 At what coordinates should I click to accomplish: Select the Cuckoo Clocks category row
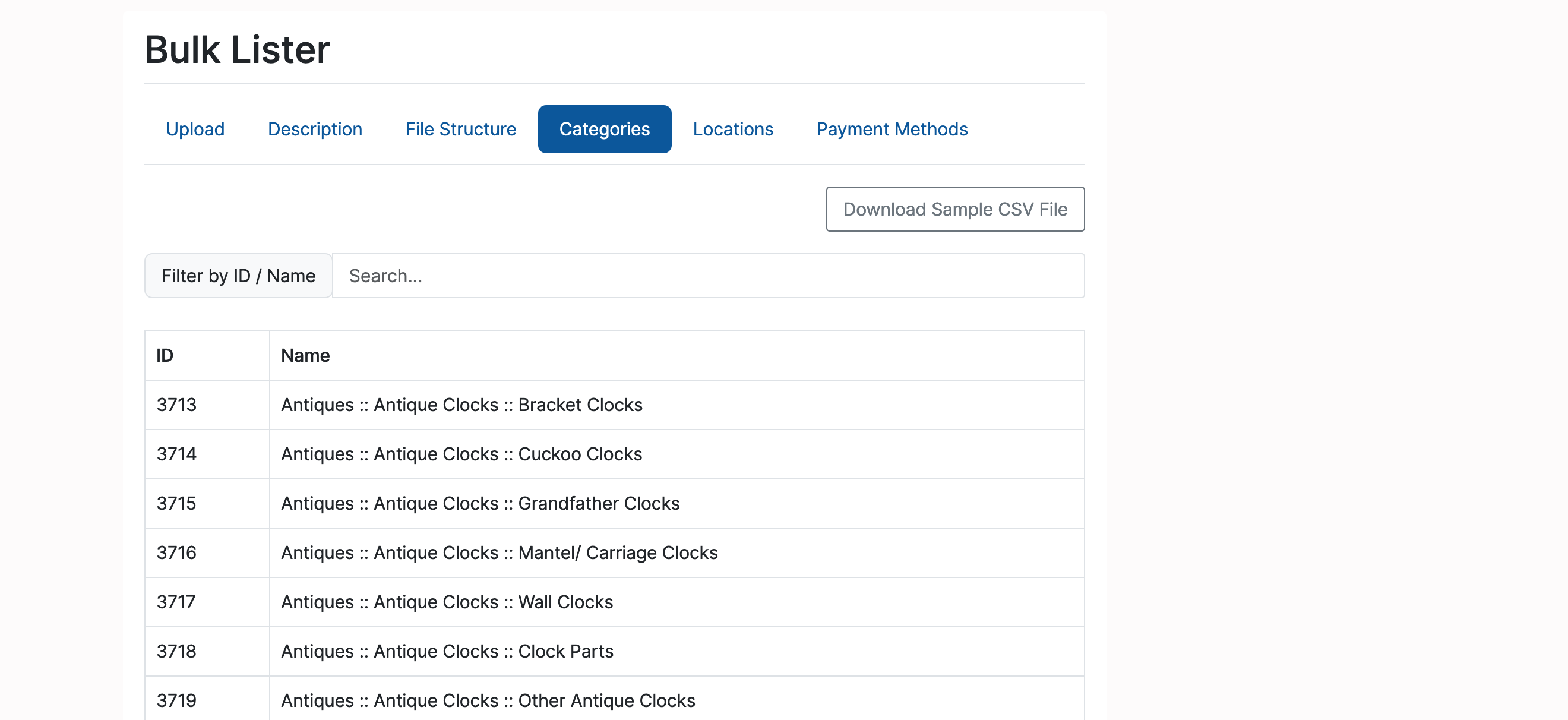tap(461, 454)
